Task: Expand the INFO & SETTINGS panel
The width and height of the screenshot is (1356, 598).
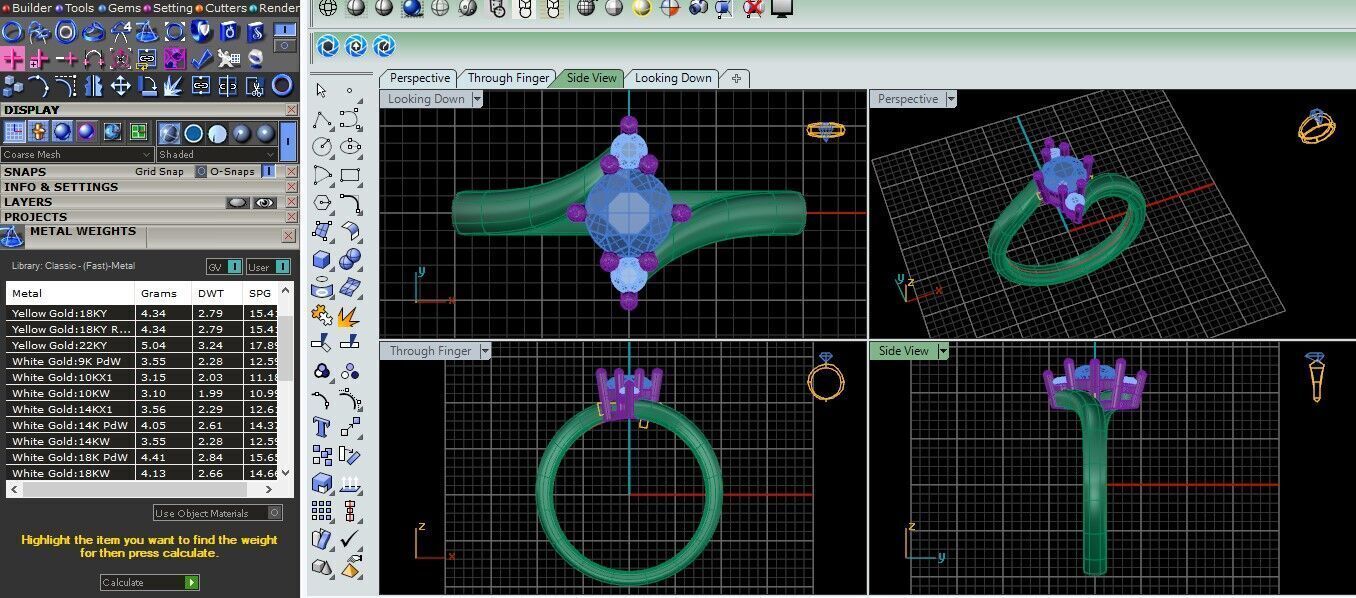Action: tap(61, 187)
